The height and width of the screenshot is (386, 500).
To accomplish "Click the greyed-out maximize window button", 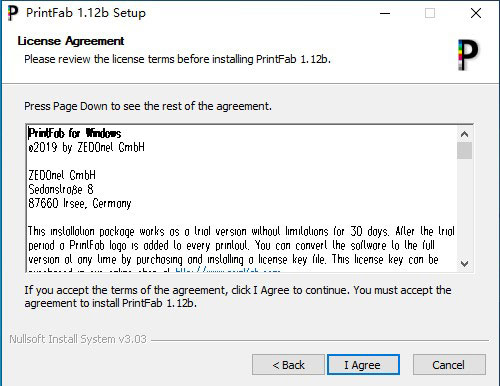I will coord(430,13).
